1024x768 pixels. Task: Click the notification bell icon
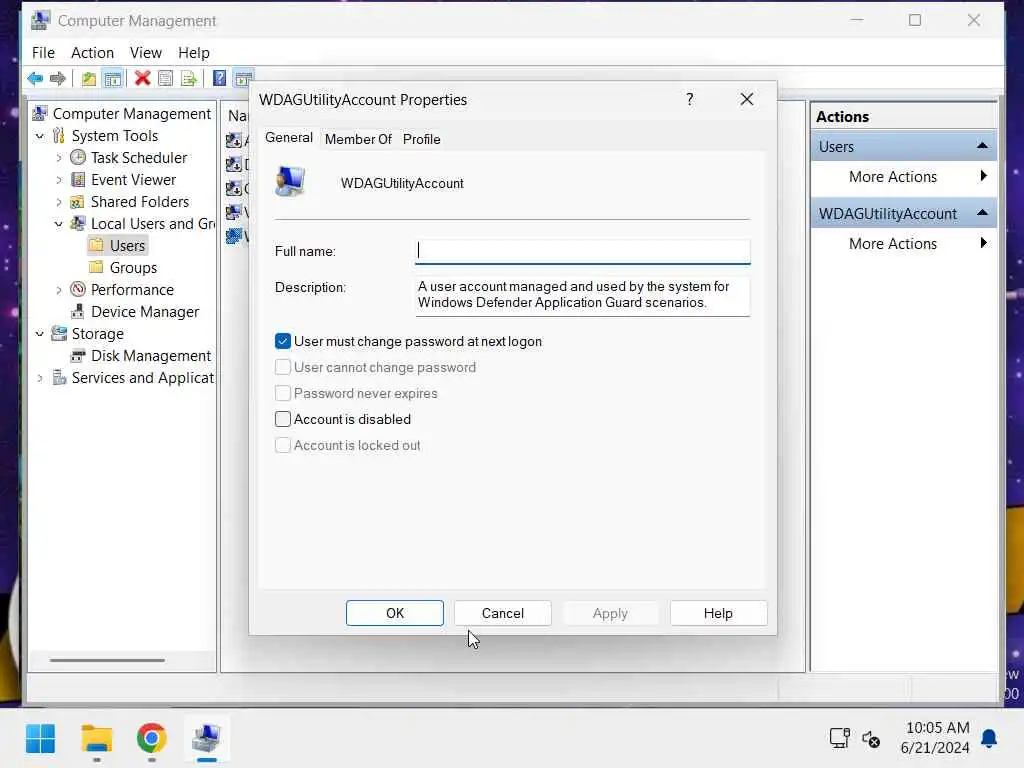989,739
